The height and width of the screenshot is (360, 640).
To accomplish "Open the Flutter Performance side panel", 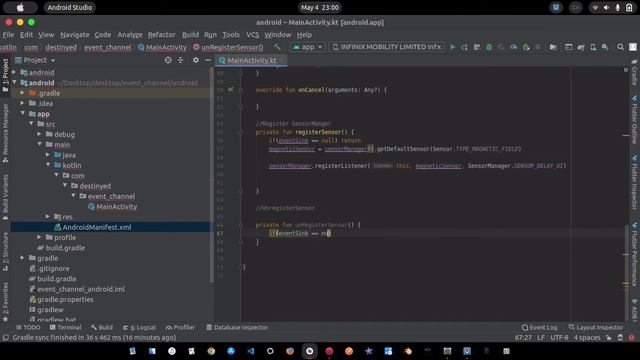I will click(x=634, y=255).
